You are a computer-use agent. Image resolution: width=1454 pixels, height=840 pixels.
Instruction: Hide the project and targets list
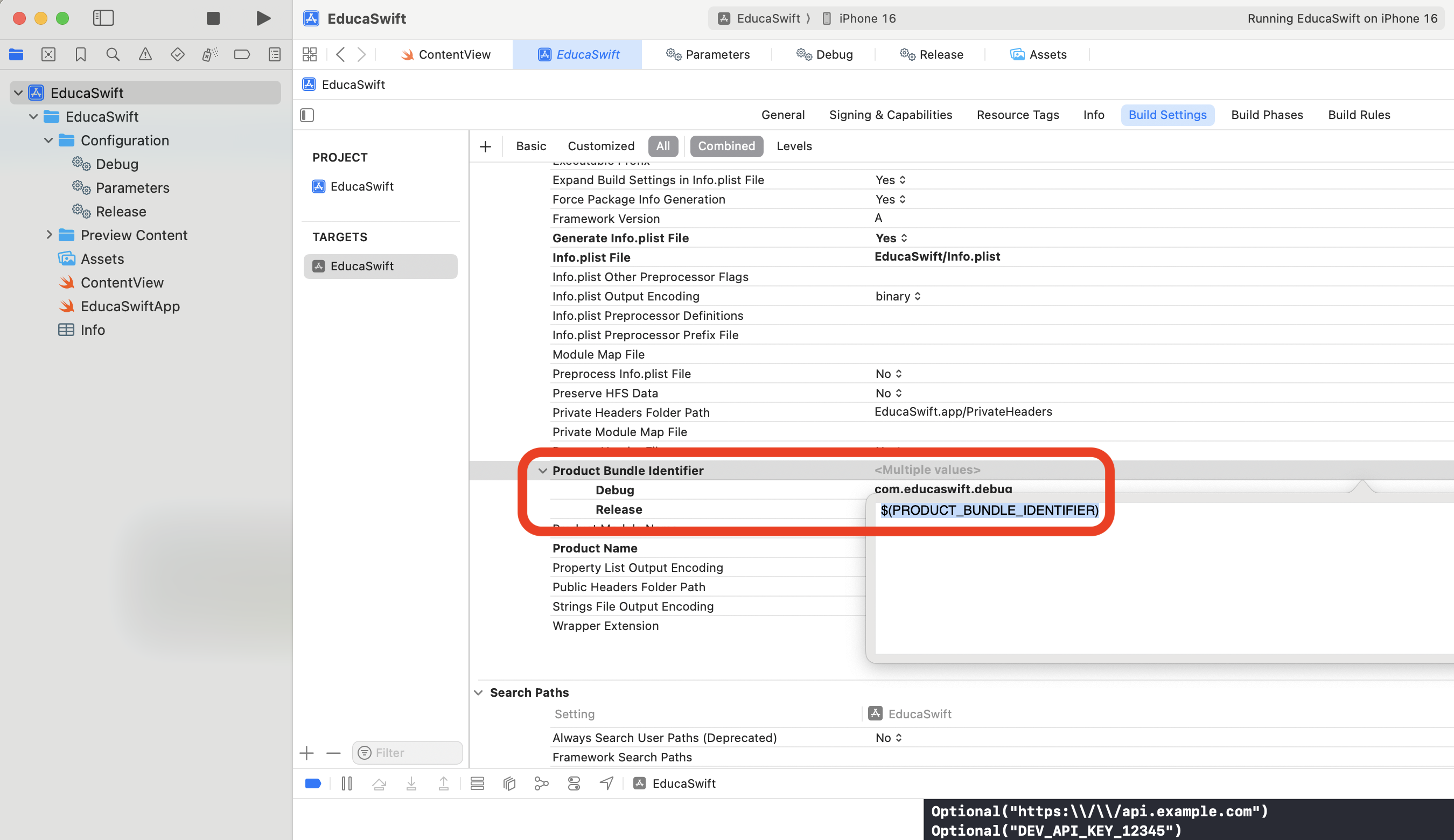[x=307, y=115]
